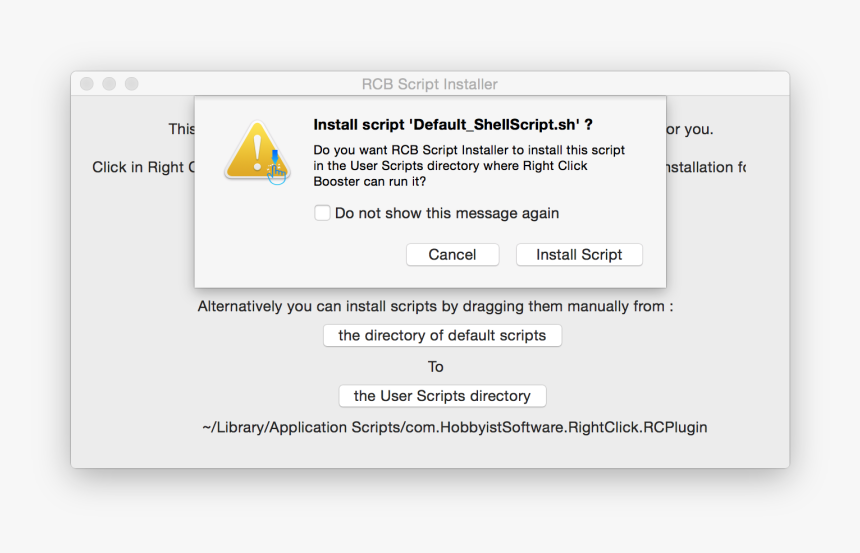Viewport: 860px width, 553px height.
Task: Open the User Scripts directory
Action: [x=442, y=396]
